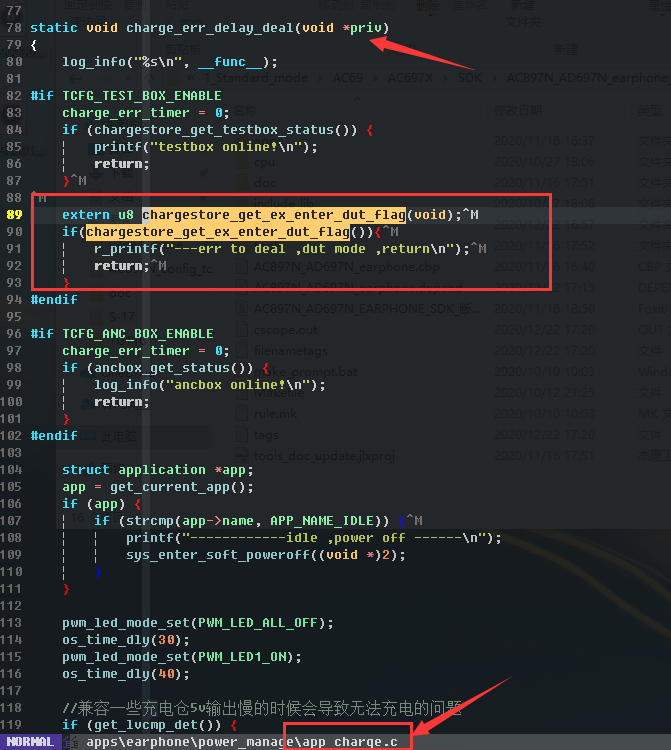
Task: Click PWM_LED_ALL_OFF on line 113
Action: coord(258,623)
